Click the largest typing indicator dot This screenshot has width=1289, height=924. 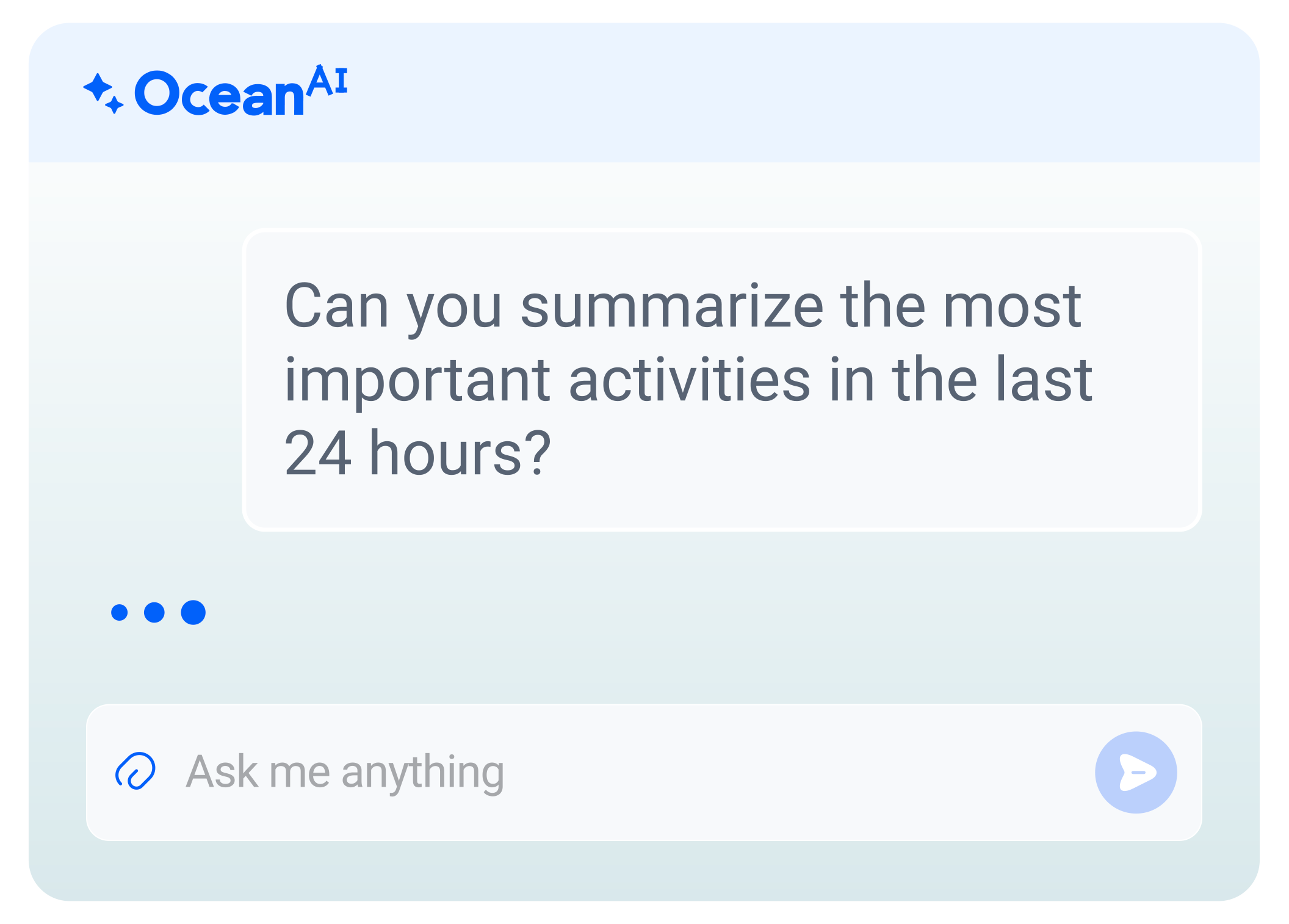pyautogui.click(x=193, y=612)
